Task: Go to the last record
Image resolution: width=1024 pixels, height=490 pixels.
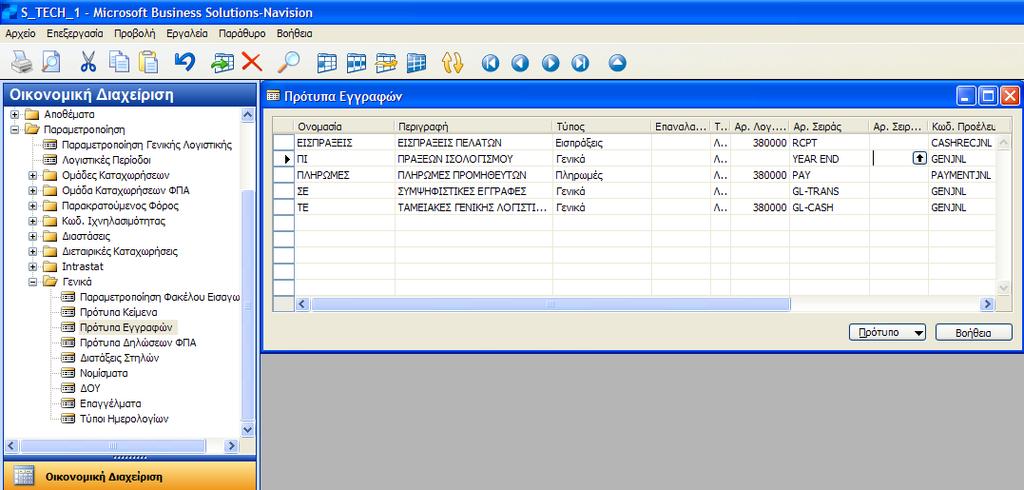Action: click(581, 63)
